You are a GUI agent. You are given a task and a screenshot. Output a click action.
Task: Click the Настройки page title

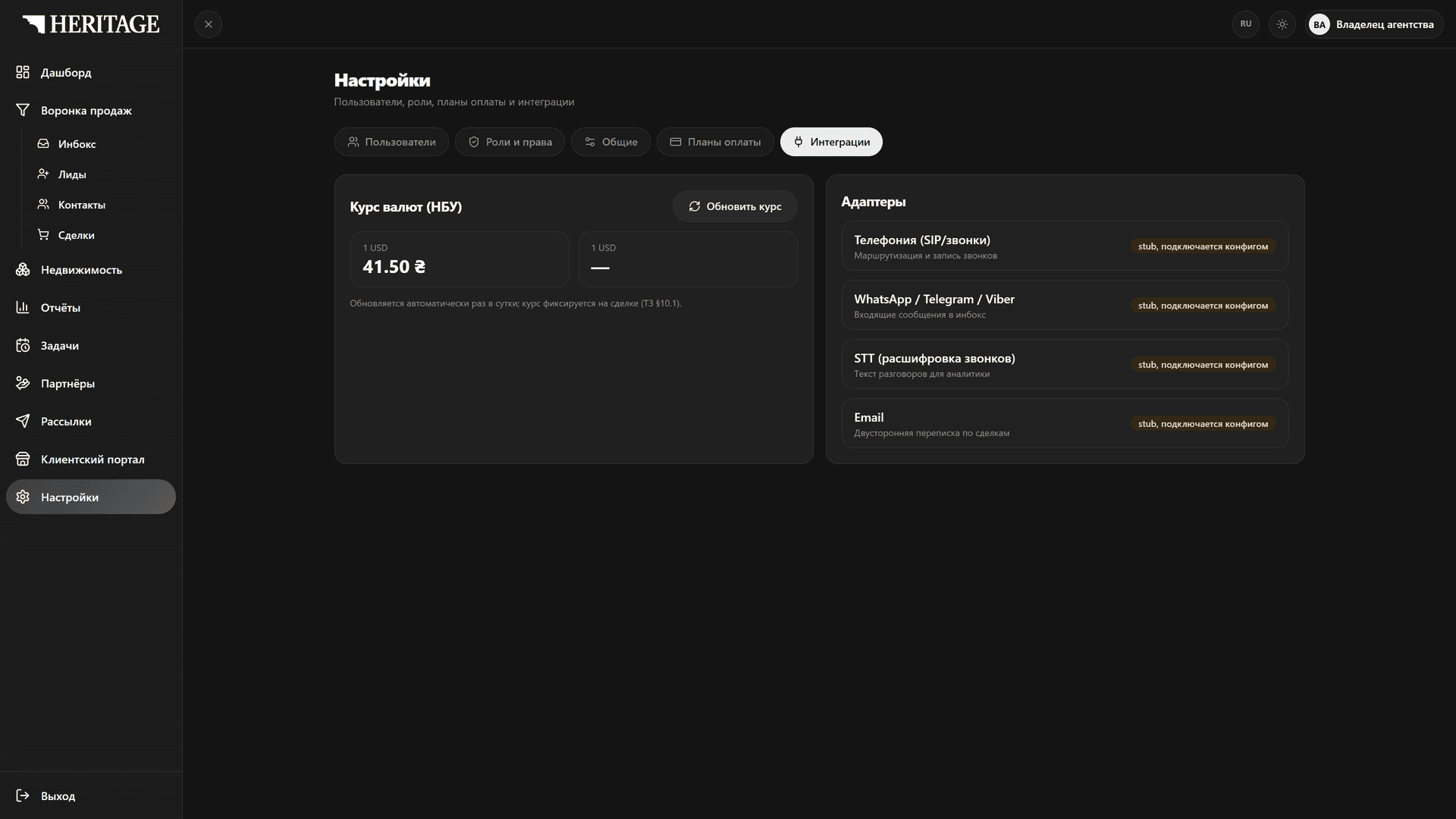382,80
